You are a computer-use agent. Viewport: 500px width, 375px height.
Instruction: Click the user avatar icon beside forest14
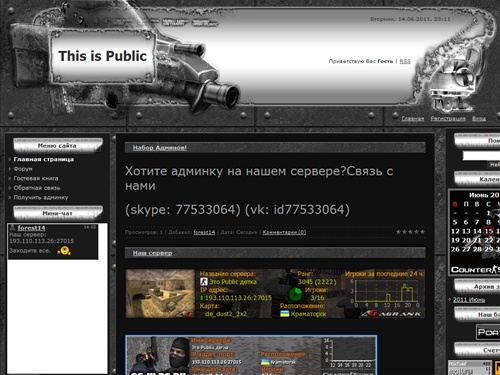13,228
